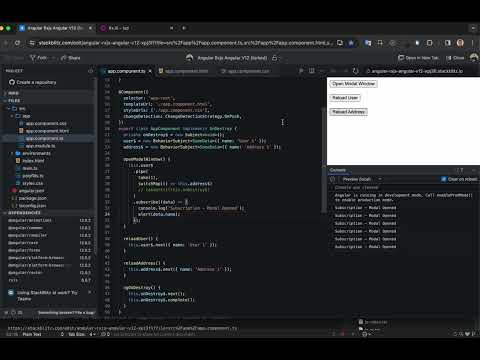Select the rxjs dependency row
The width and height of the screenshot is (480, 360).
(x=49, y=280)
